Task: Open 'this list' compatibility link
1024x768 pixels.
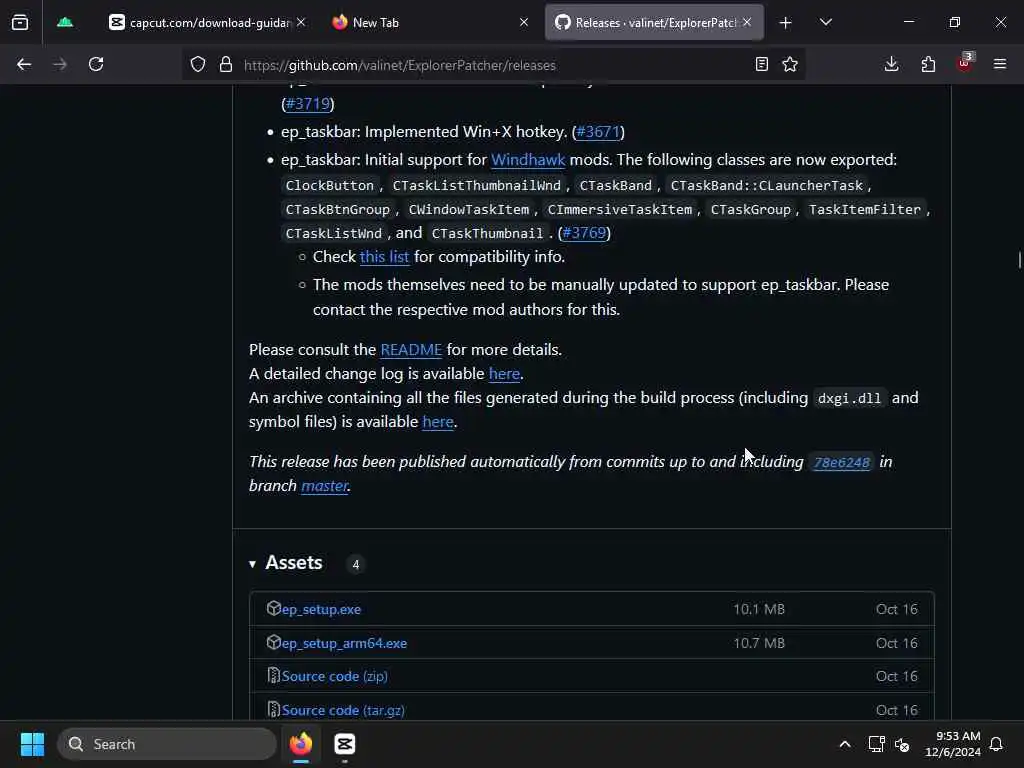Action: 384,257
